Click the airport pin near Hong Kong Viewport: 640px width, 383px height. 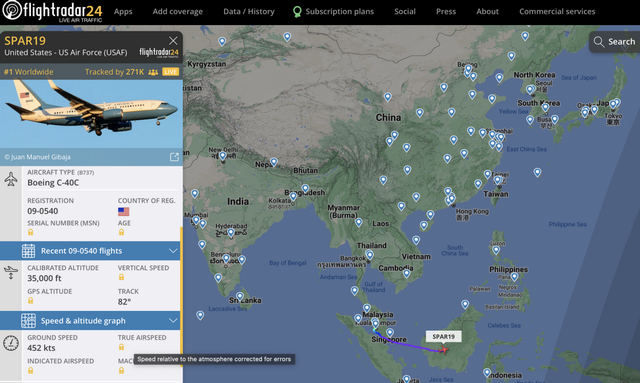pos(451,199)
